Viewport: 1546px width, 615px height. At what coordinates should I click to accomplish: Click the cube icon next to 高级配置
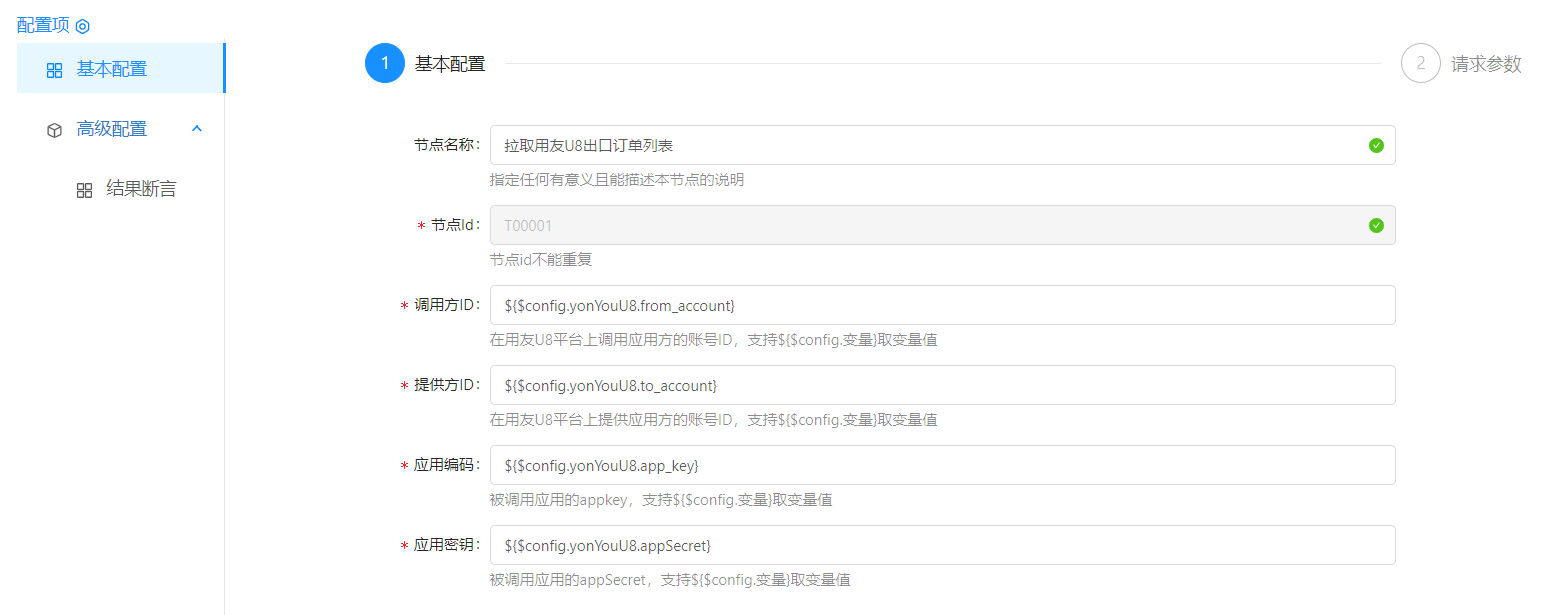coord(55,130)
